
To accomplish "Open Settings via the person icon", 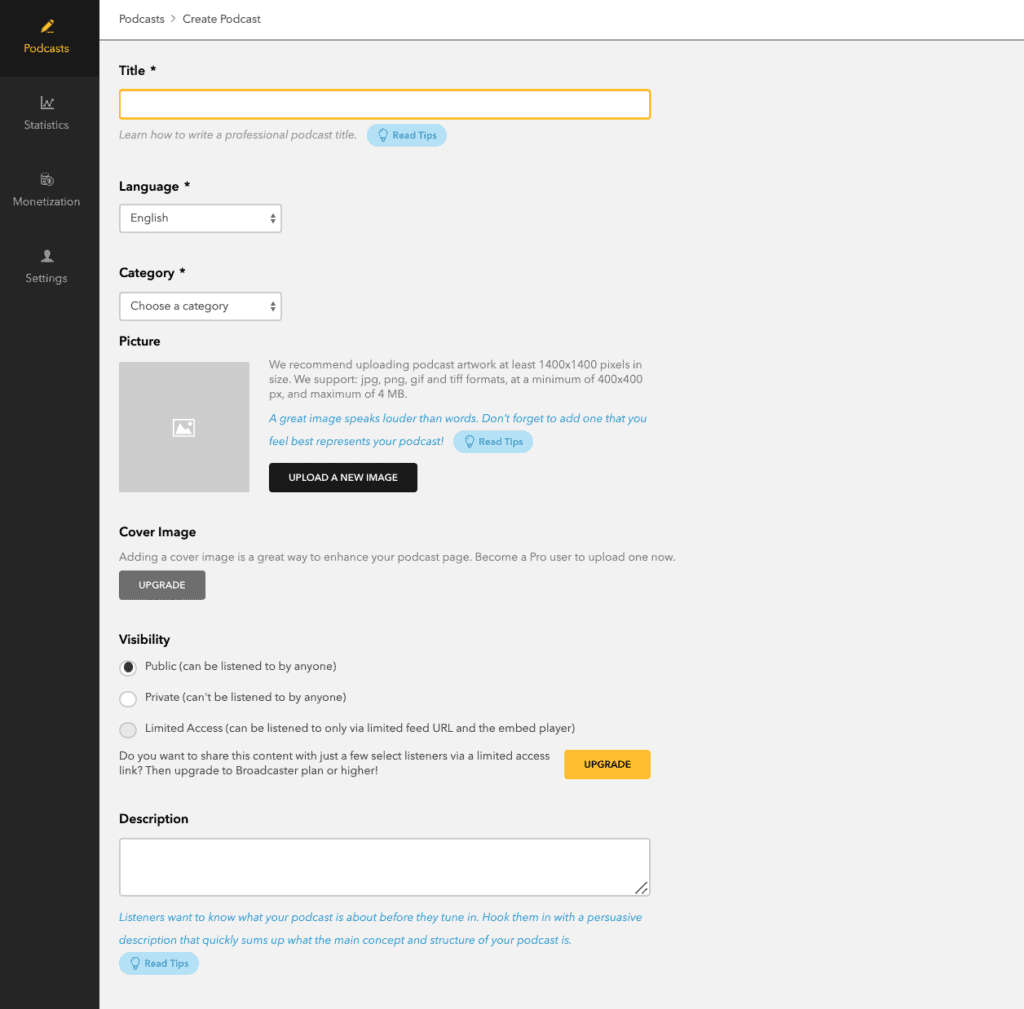I will [46, 257].
